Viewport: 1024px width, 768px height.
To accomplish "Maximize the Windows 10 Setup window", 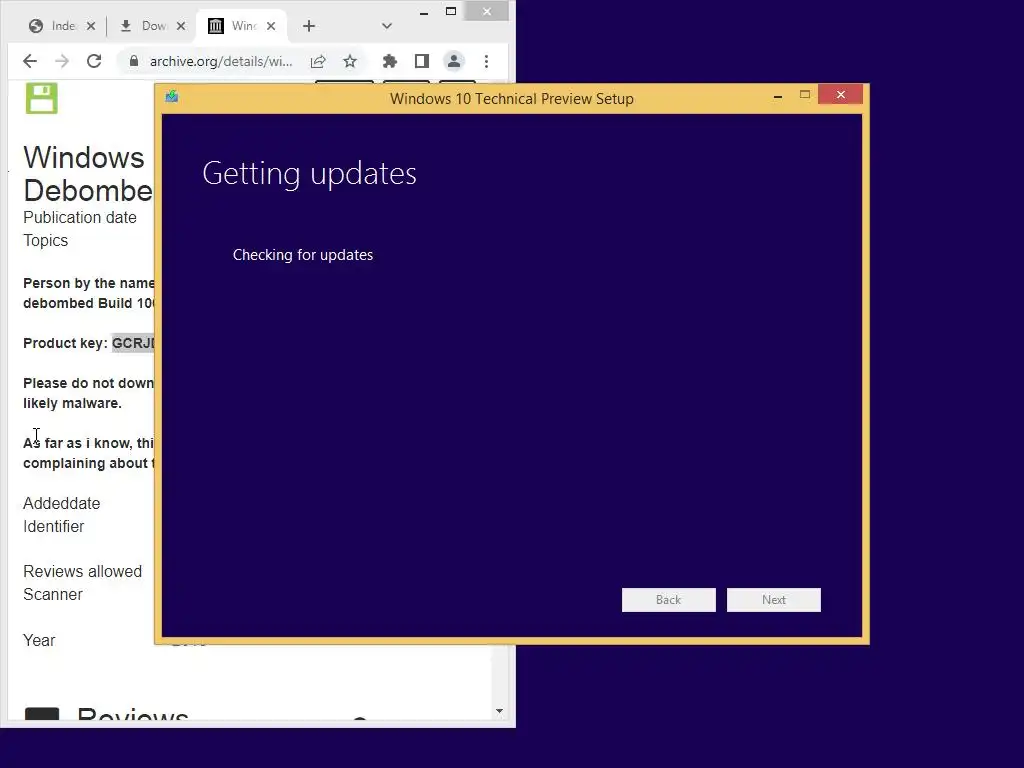I will click(x=805, y=95).
